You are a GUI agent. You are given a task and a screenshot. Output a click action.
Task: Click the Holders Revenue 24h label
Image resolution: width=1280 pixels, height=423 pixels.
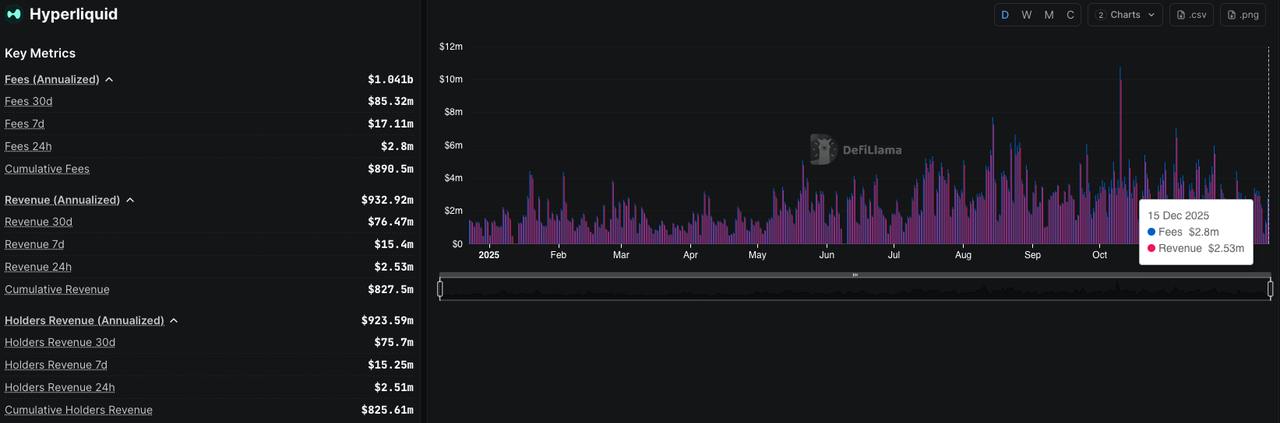tap(60, 388)
